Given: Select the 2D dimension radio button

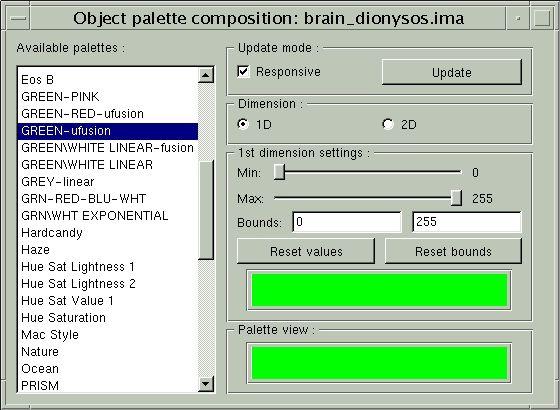Looking at the screenshot, I should coord(388,124).
